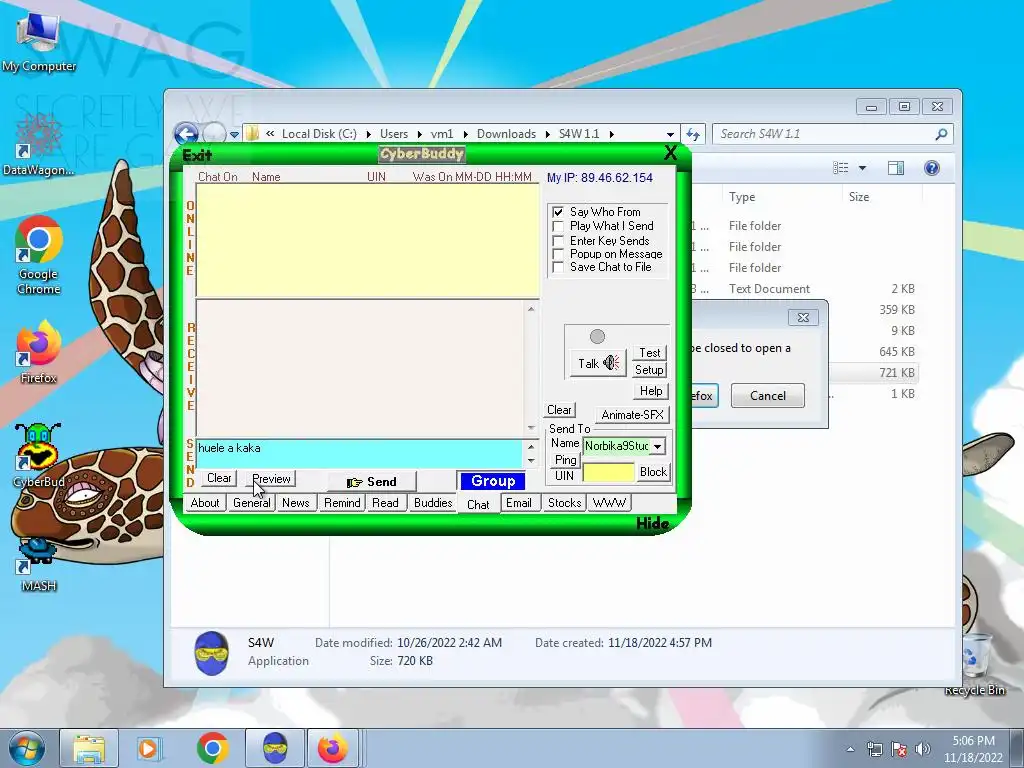Switch to Buddies tab

click(x=433, y=502)
